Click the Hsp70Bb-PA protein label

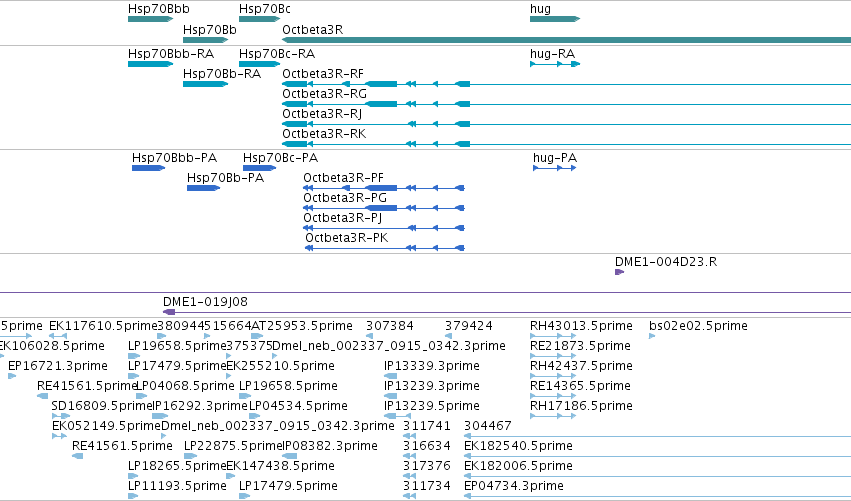click(x=225, y=178)
